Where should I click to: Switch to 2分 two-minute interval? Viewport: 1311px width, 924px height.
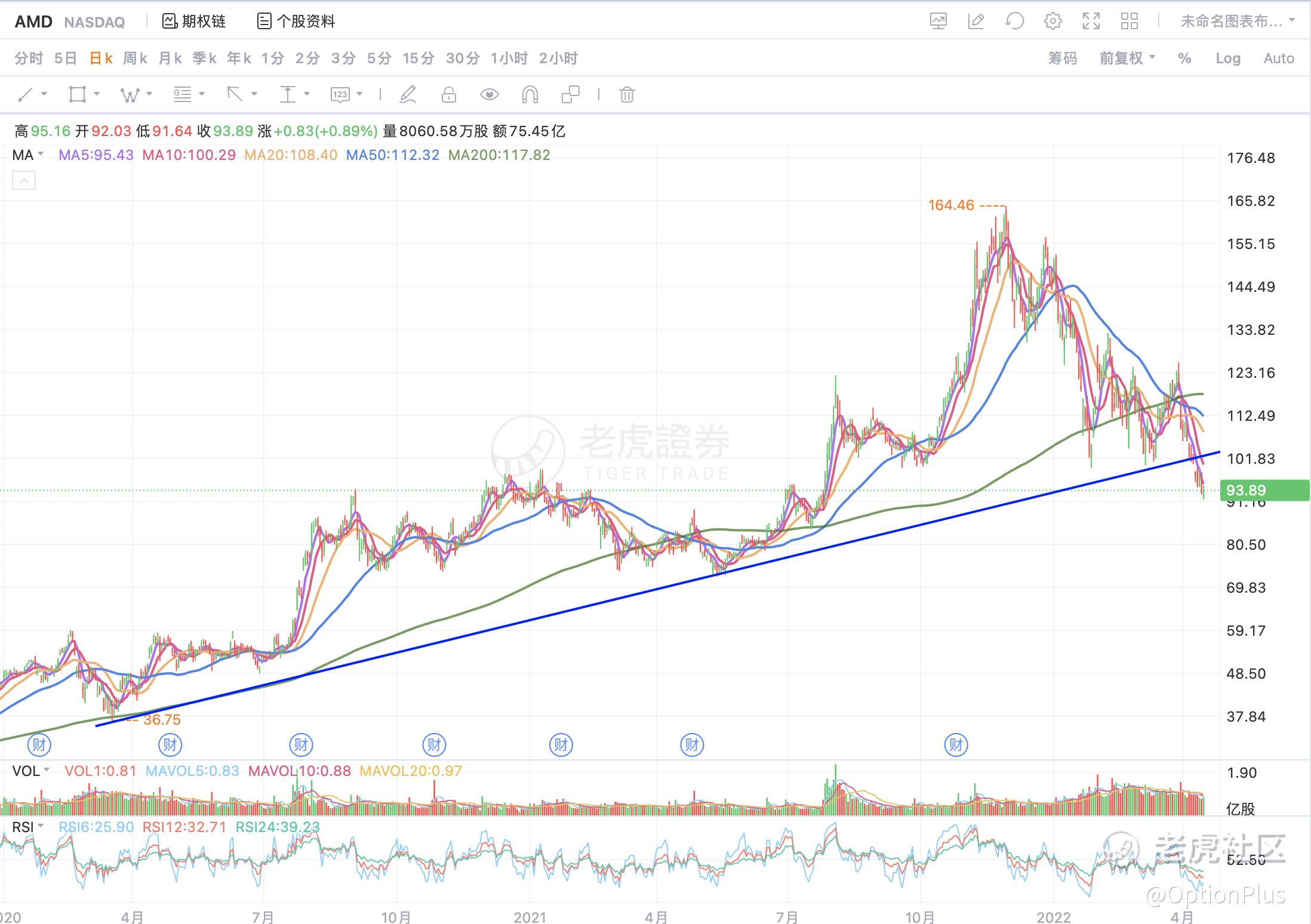[x=307, y=58]
